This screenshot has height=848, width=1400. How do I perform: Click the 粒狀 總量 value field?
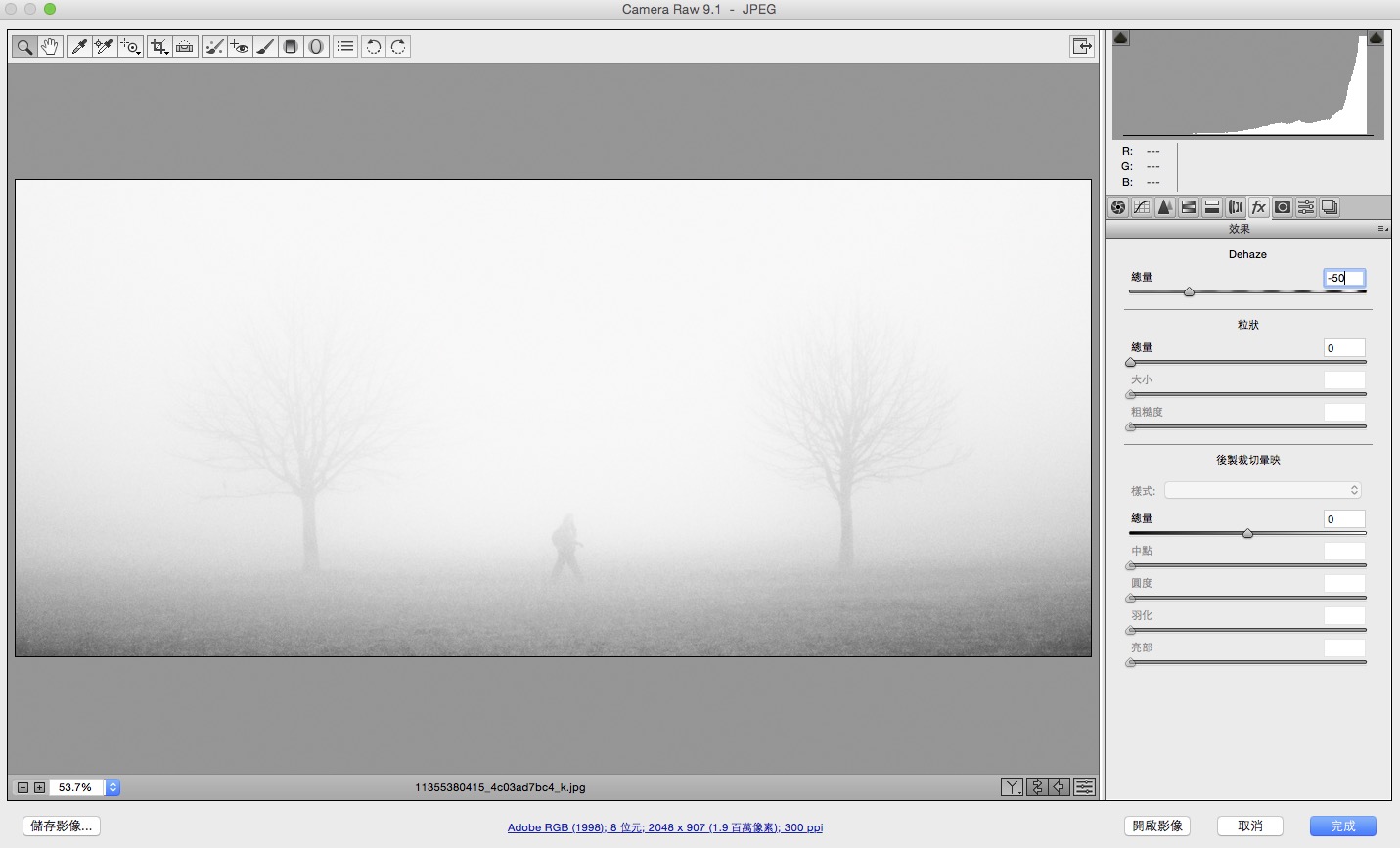(x=1344, y=348)
